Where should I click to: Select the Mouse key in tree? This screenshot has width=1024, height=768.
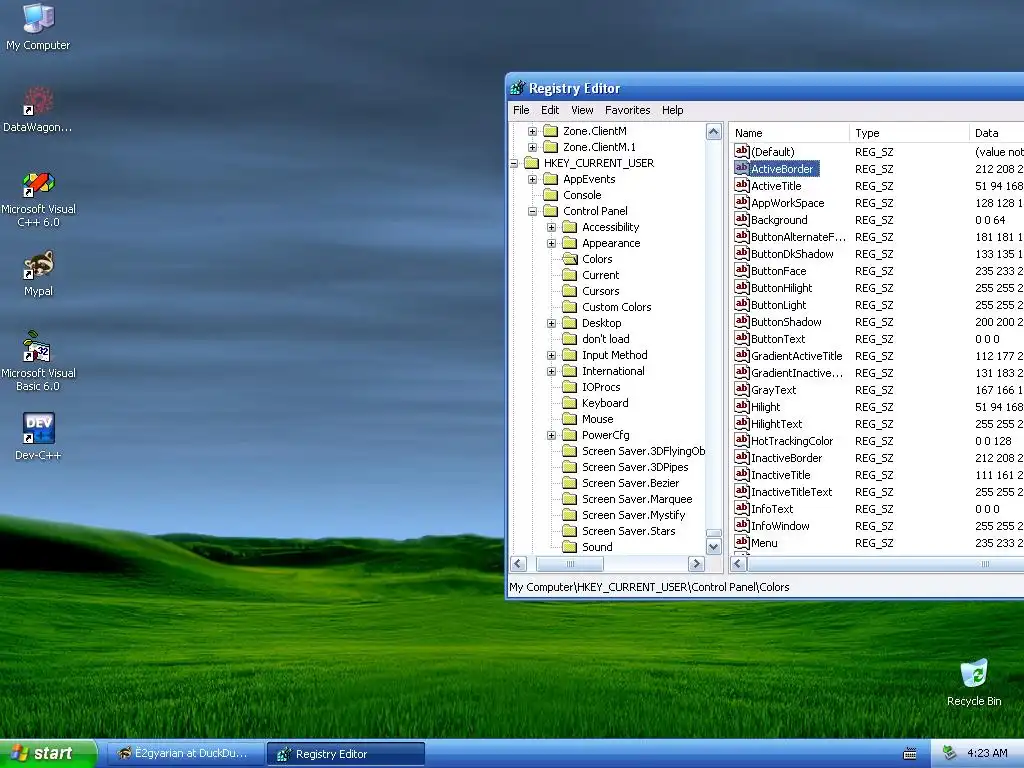click(x=598, y=419)
